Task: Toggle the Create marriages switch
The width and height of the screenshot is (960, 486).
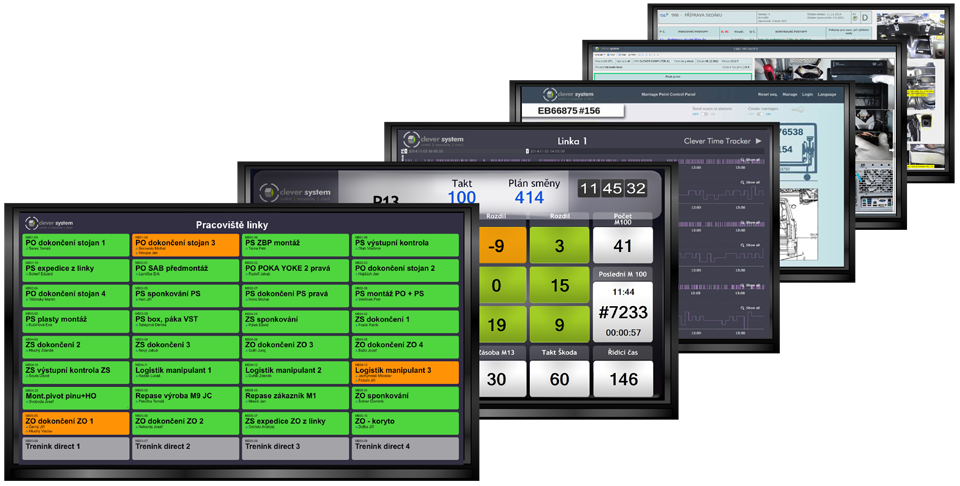Action: pyautogui.click(x=760, y=114)
